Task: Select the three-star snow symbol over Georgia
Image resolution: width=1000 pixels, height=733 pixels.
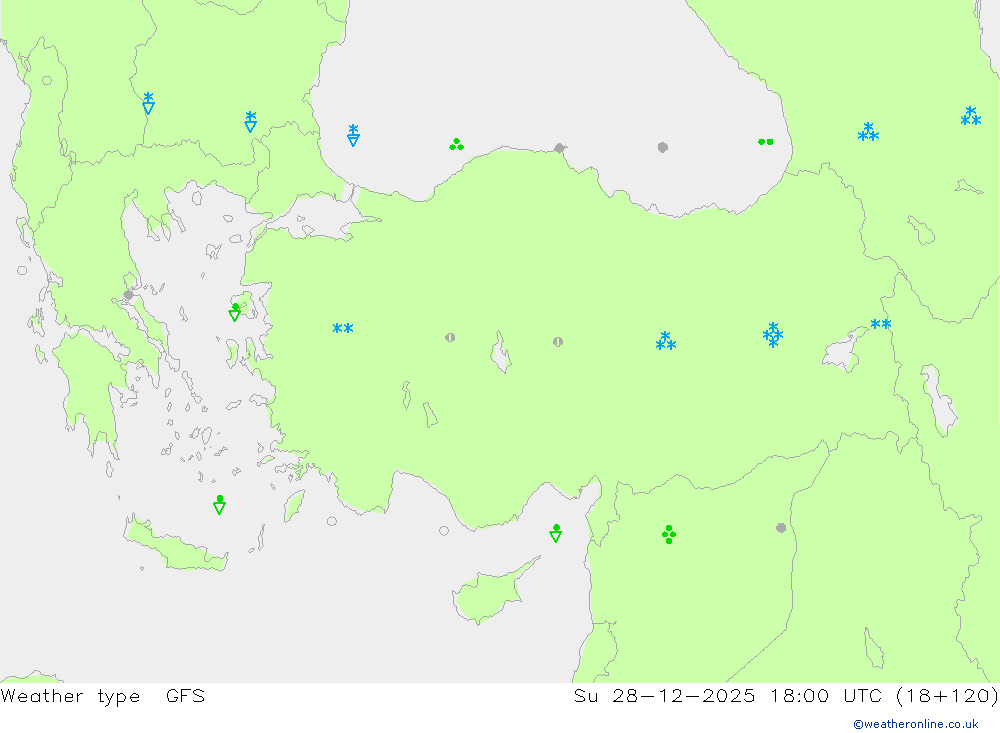Action: [x=868, y=132]
